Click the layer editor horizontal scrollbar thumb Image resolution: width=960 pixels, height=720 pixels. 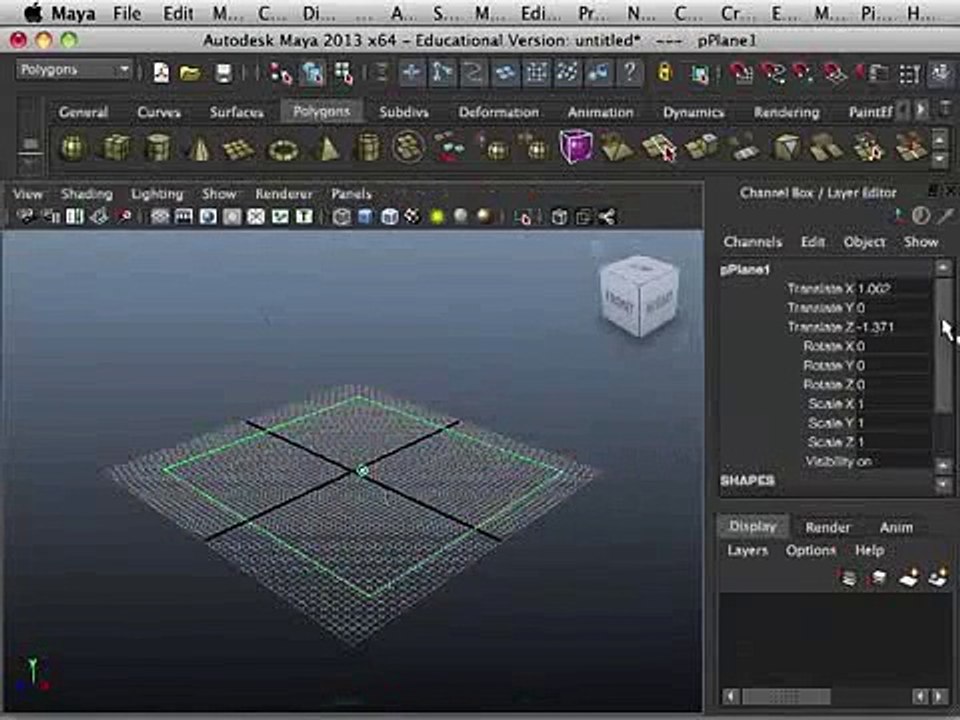(786, 696)
